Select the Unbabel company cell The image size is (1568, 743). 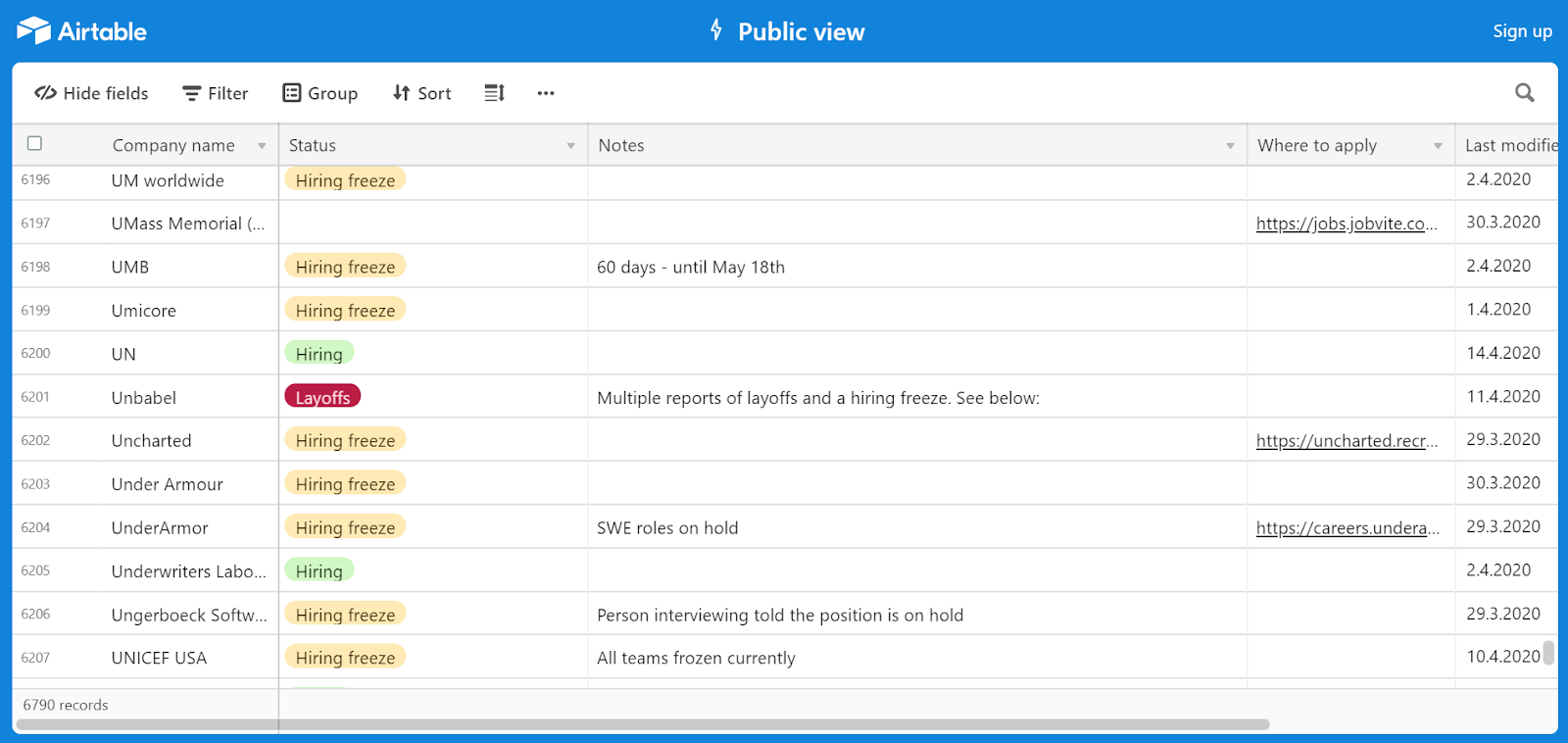144,397
